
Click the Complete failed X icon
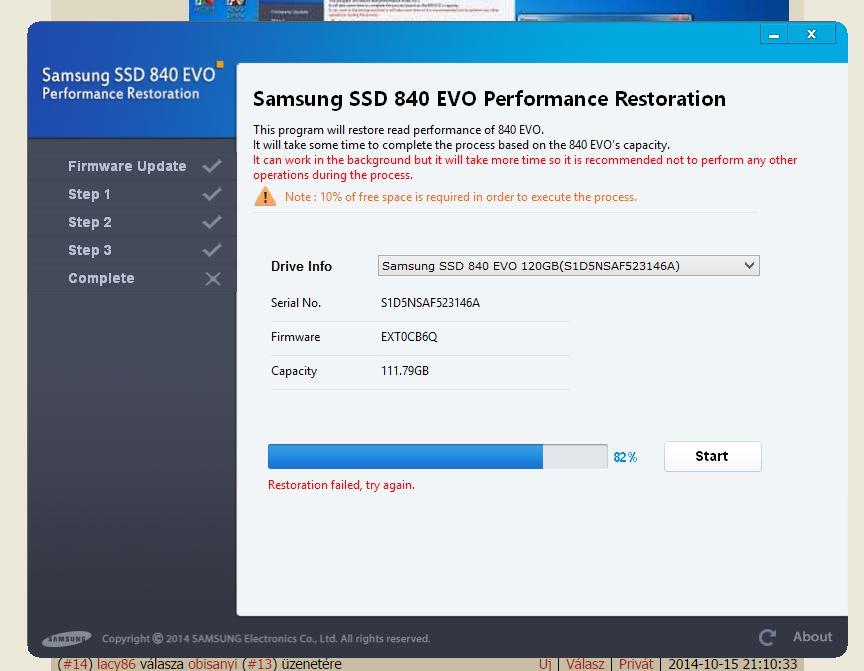[x=213, y=279]
